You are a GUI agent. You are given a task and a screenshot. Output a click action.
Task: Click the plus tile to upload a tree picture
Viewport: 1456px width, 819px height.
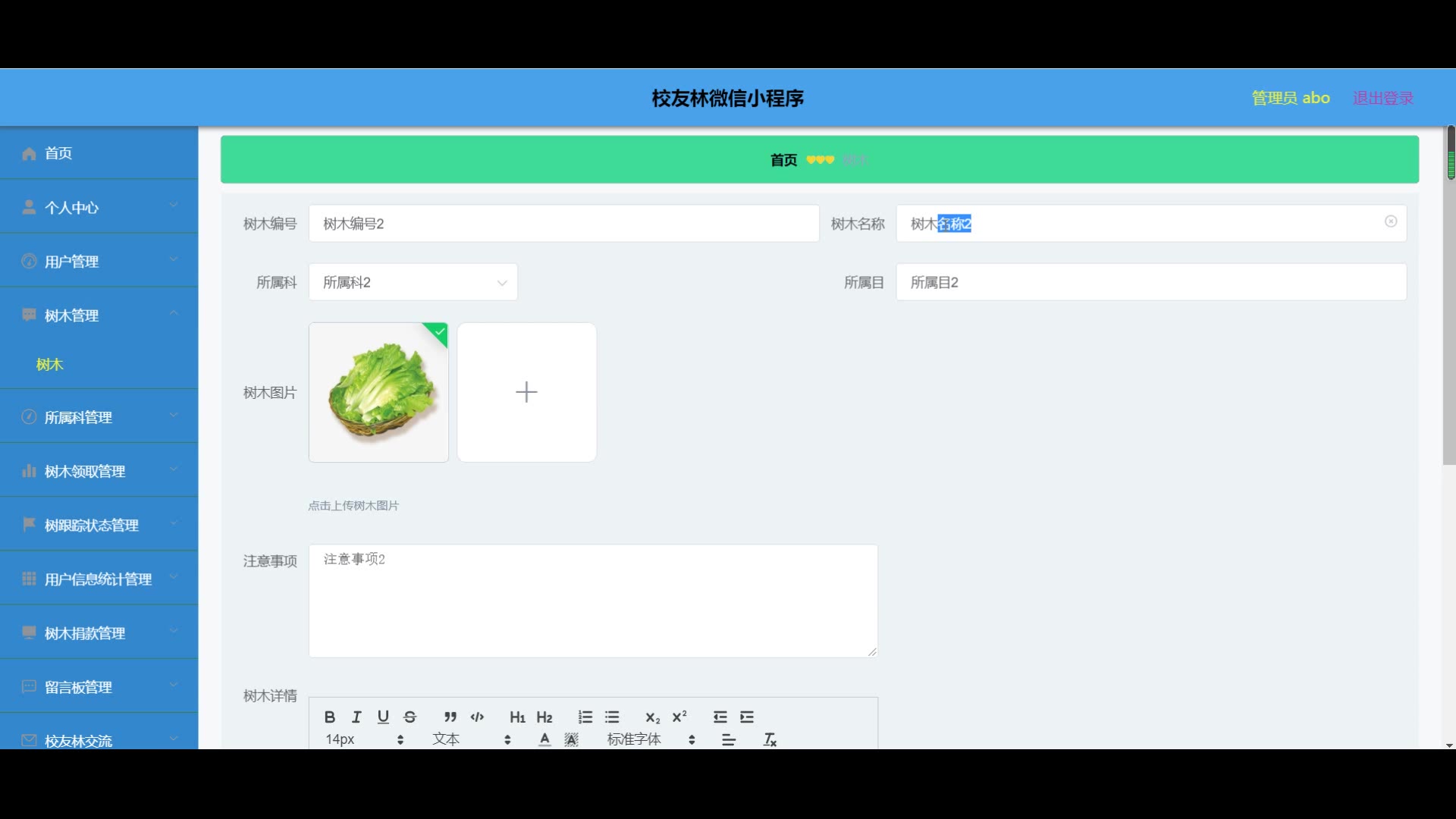tap(526, 392)
